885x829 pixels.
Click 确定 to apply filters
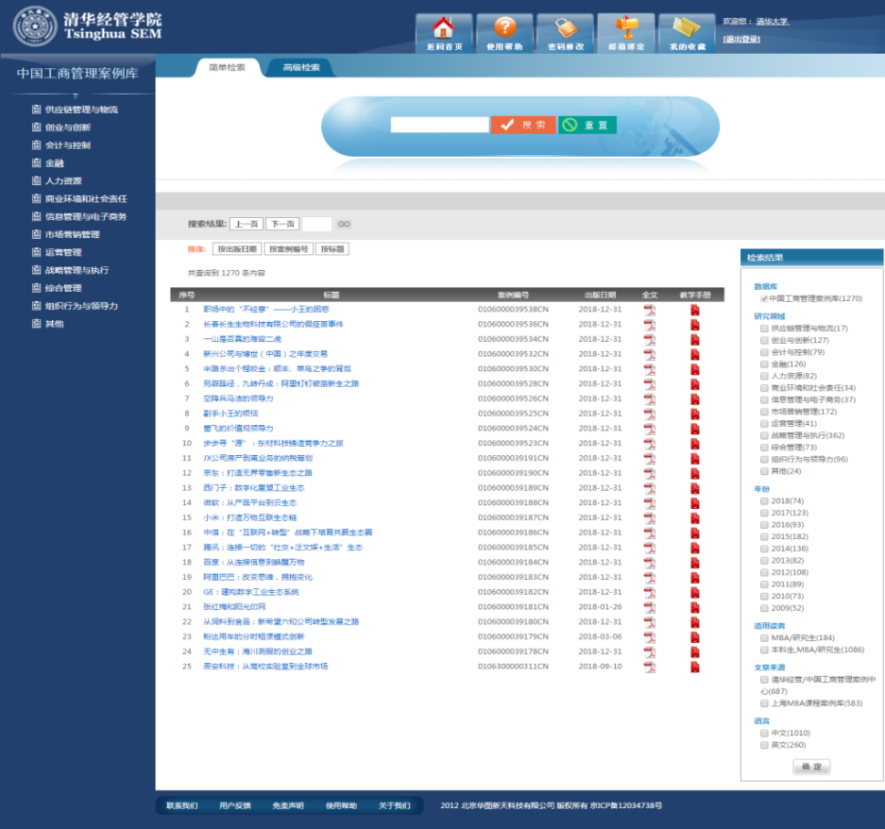pos(812,766)
